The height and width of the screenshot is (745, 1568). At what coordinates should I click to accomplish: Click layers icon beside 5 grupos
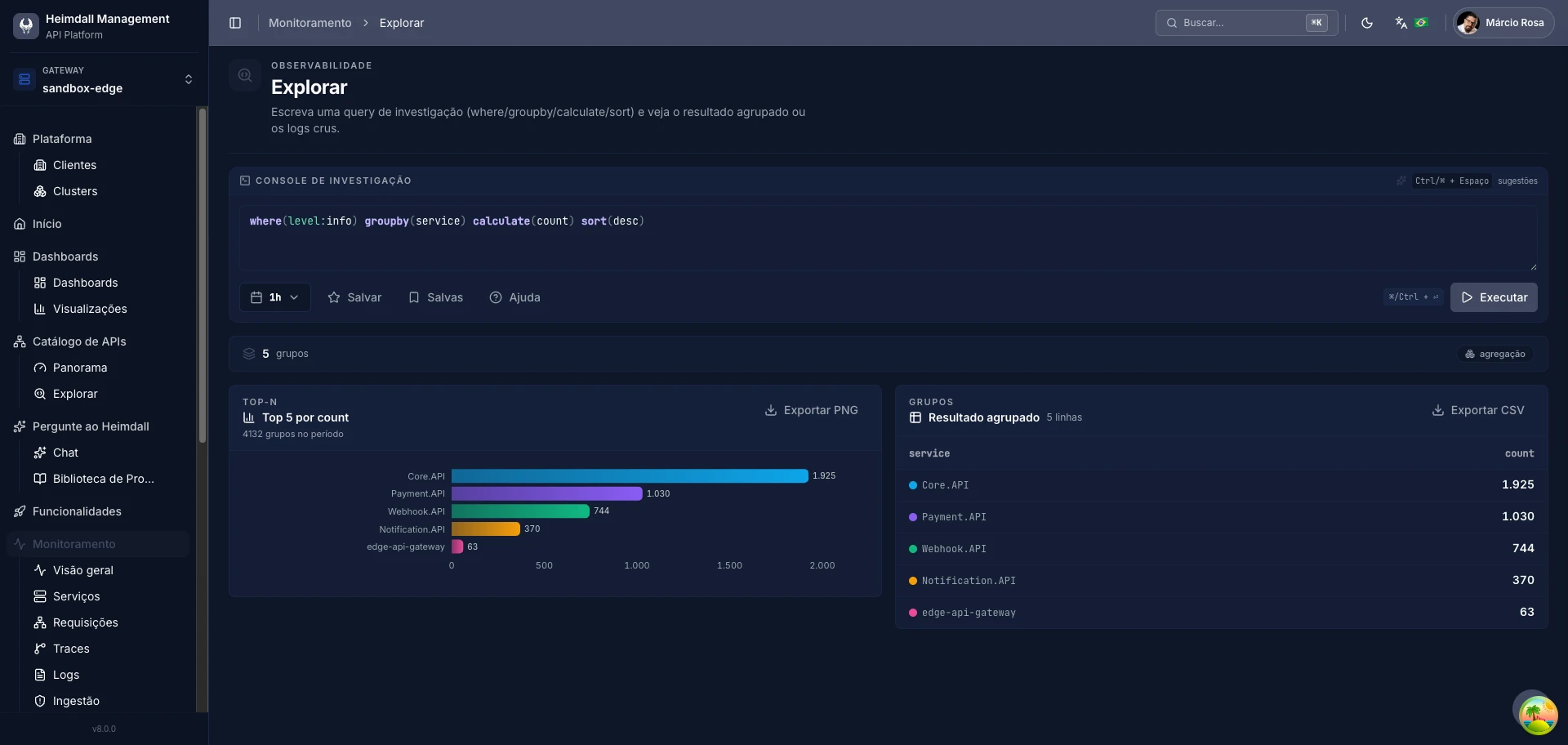pos(249,354)
